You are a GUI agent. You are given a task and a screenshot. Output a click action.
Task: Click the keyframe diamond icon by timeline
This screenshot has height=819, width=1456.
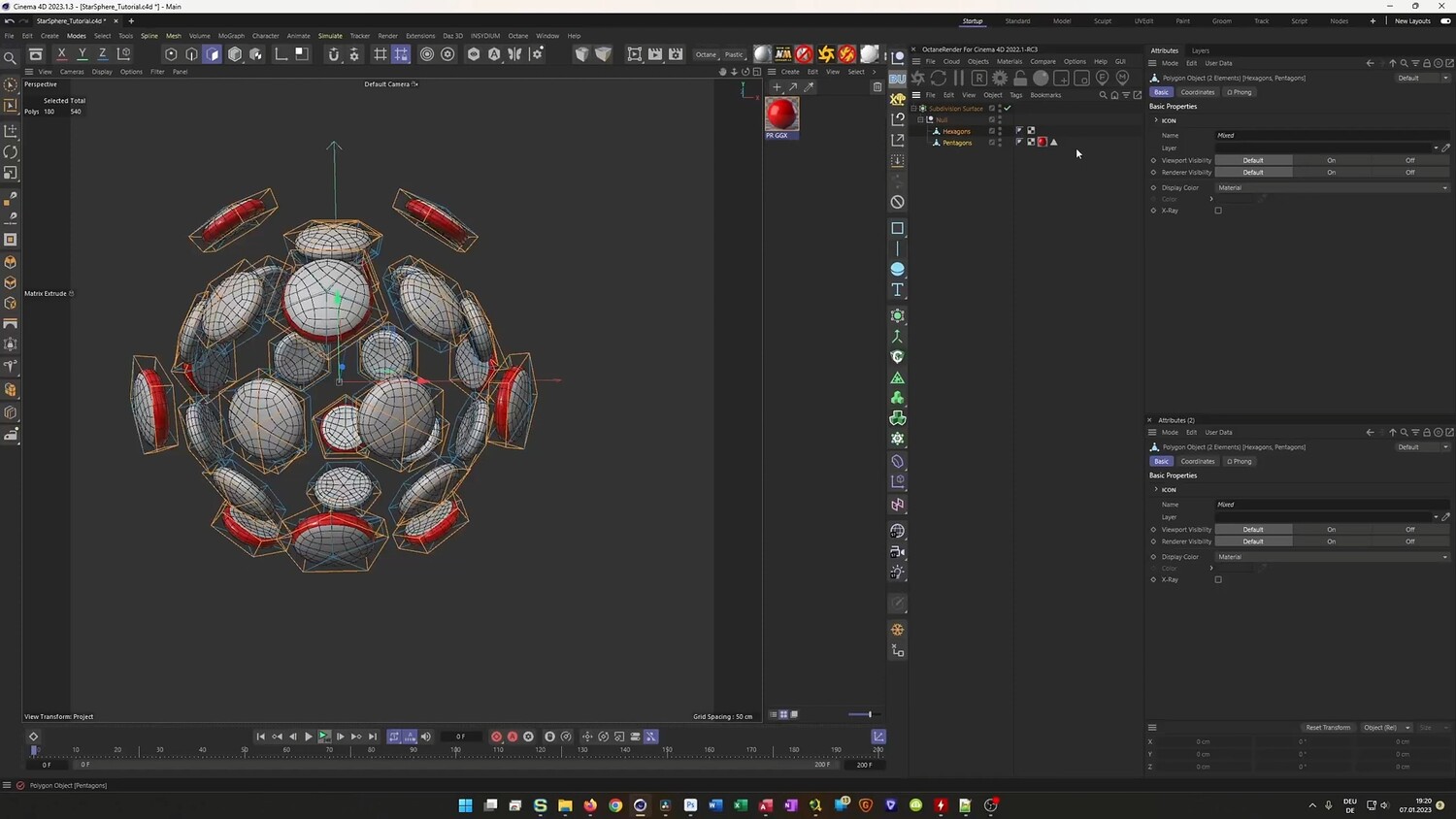33,737
